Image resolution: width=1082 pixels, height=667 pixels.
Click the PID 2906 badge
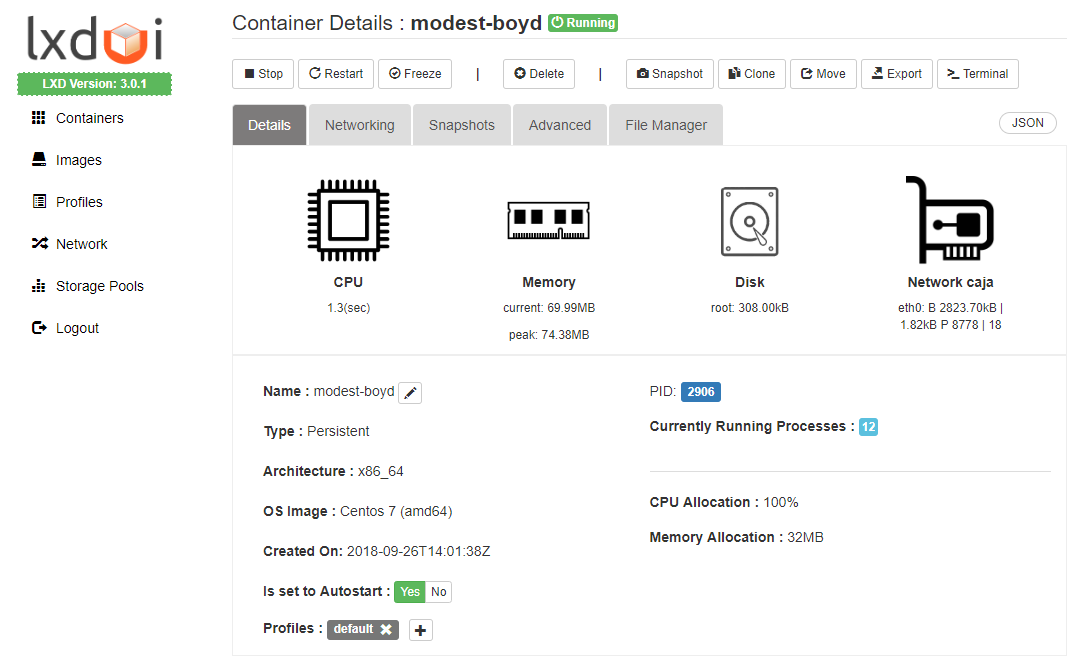[700, 392]
